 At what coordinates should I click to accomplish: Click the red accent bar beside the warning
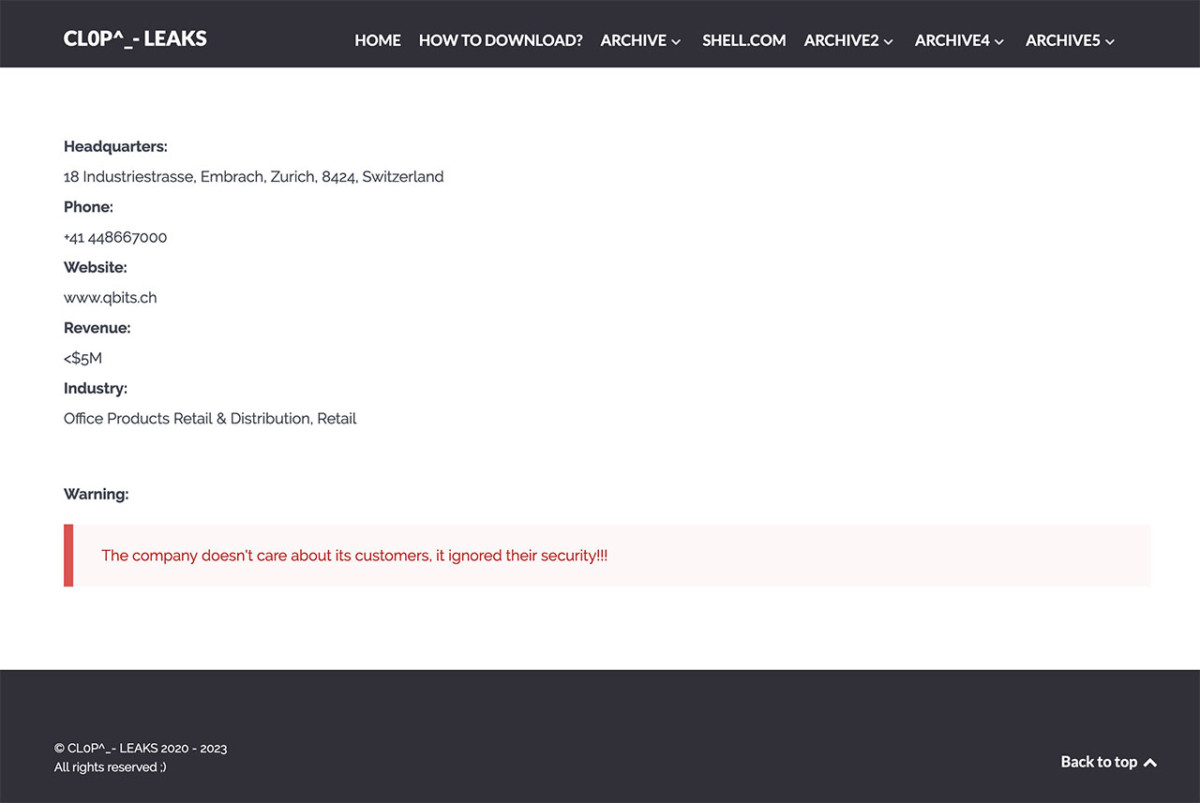coord(66,555)
